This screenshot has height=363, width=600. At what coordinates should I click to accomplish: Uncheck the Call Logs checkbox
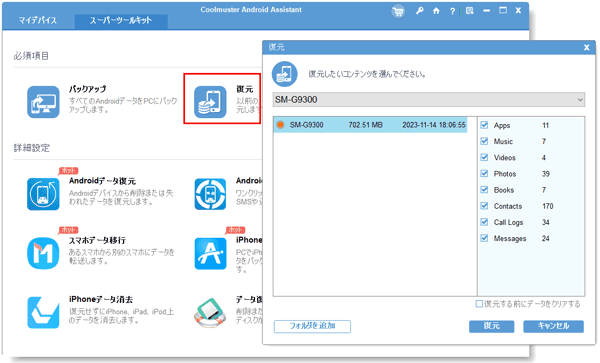point(484,222)
